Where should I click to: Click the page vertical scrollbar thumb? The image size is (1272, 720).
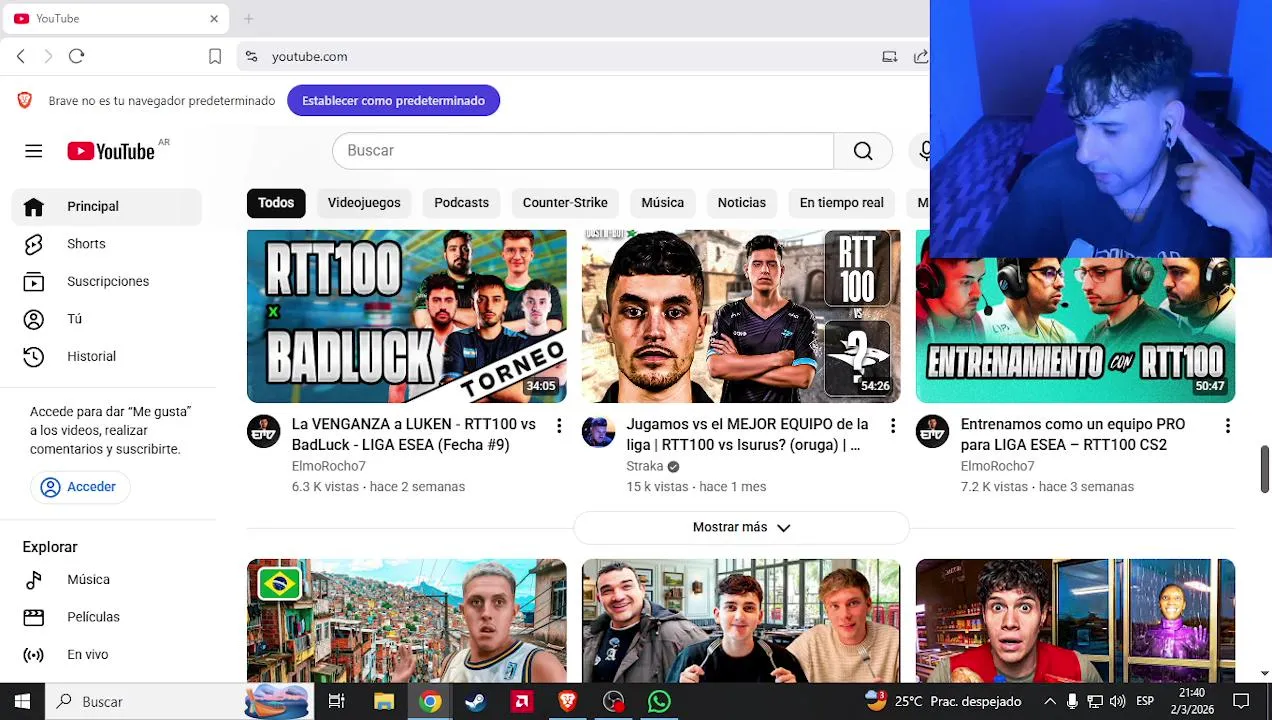[1264, 470]
